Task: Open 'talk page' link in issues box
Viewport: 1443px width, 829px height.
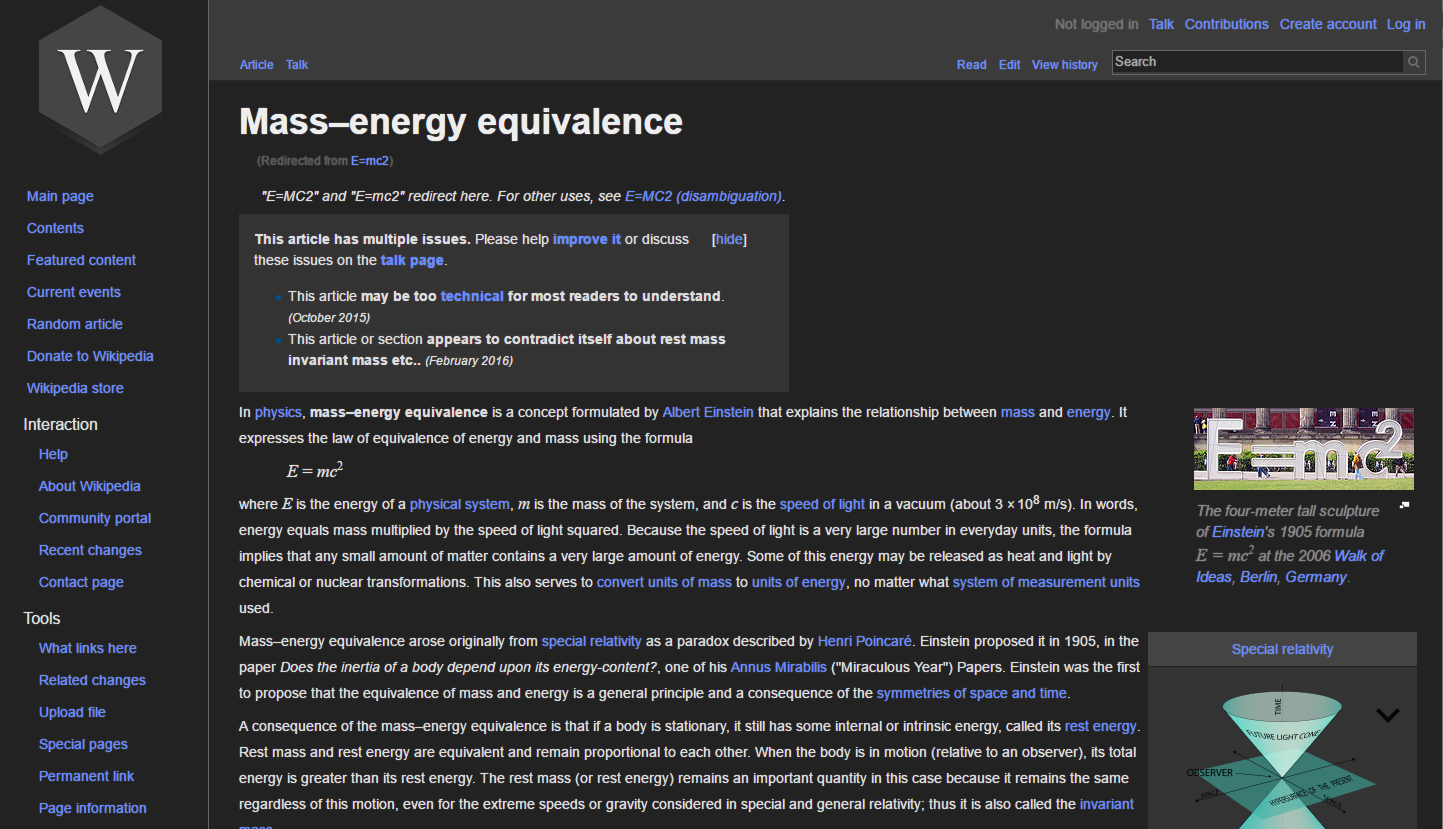Action: click(411, 260)
